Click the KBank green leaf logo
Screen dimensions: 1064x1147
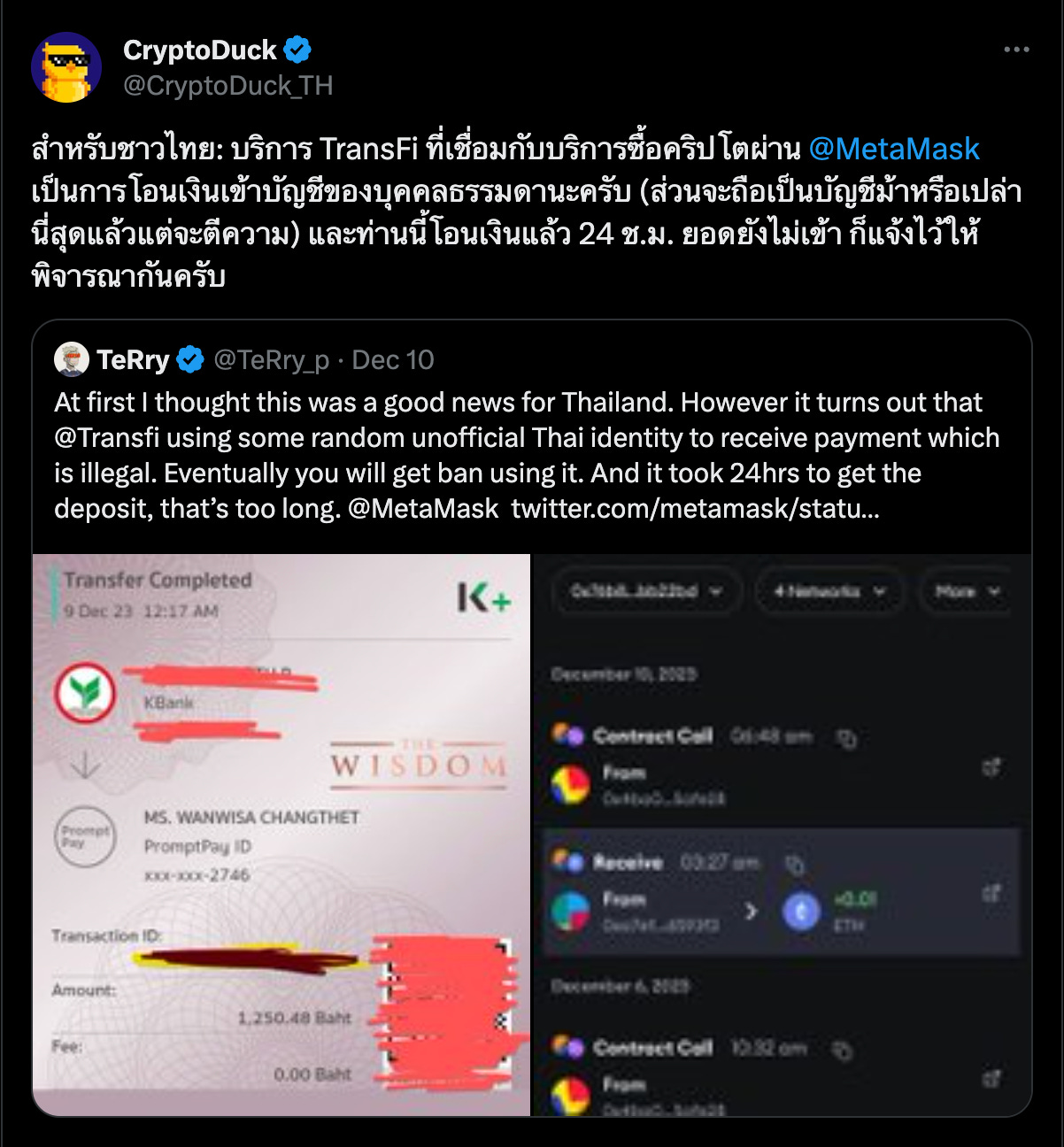tap(85, 692)
